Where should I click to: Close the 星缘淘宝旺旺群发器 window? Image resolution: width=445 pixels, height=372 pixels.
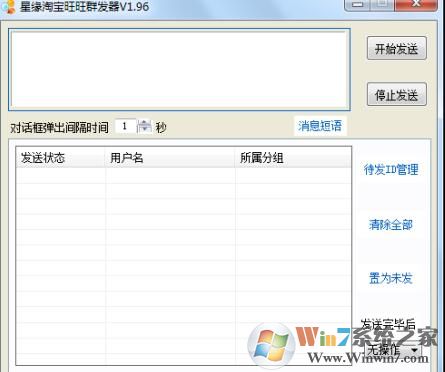(416, 4)
